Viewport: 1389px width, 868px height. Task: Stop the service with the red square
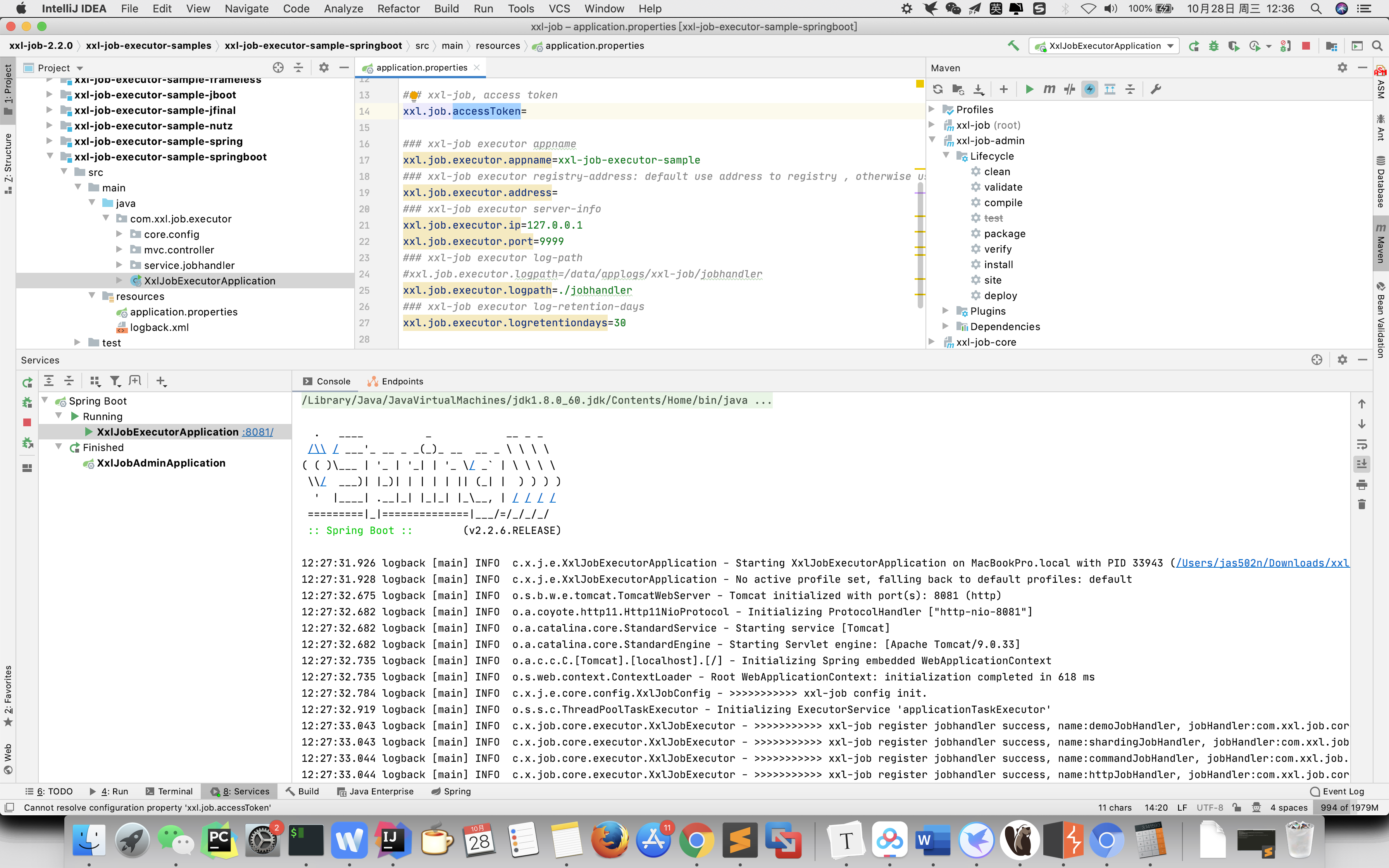point(27,422)
